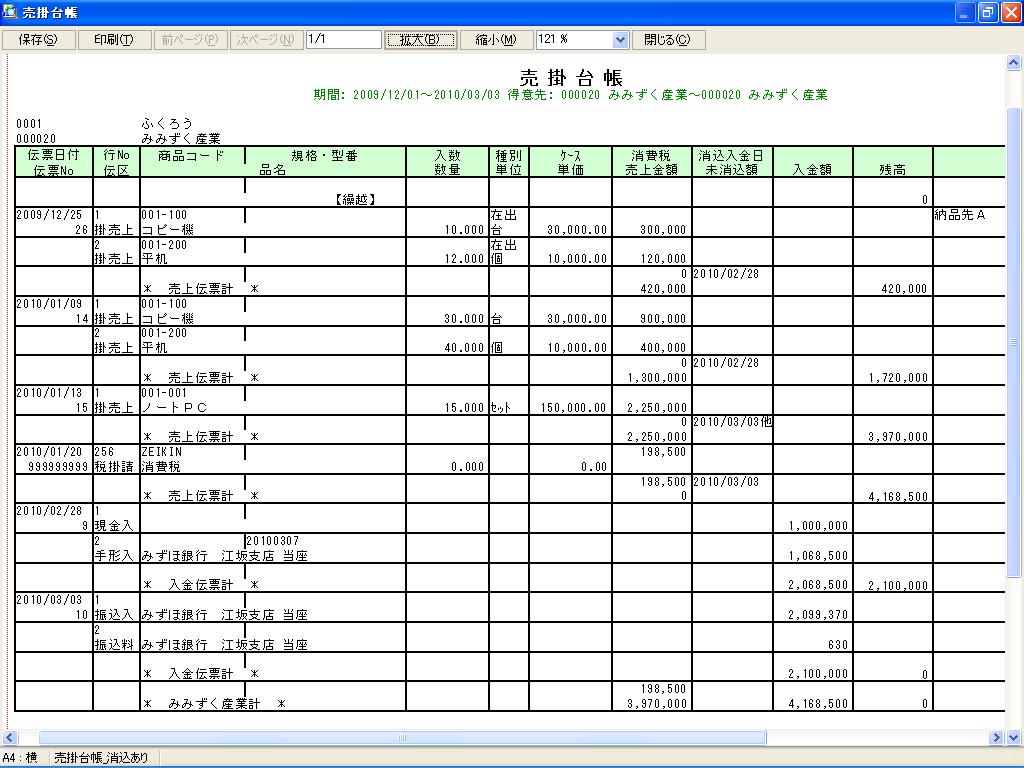
Task: Restore the window with the title bar button
Action: point(988,12)
